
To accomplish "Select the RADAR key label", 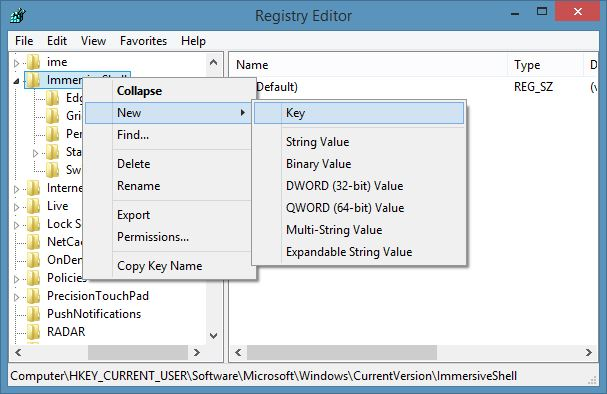I will [x=66, y=332].
